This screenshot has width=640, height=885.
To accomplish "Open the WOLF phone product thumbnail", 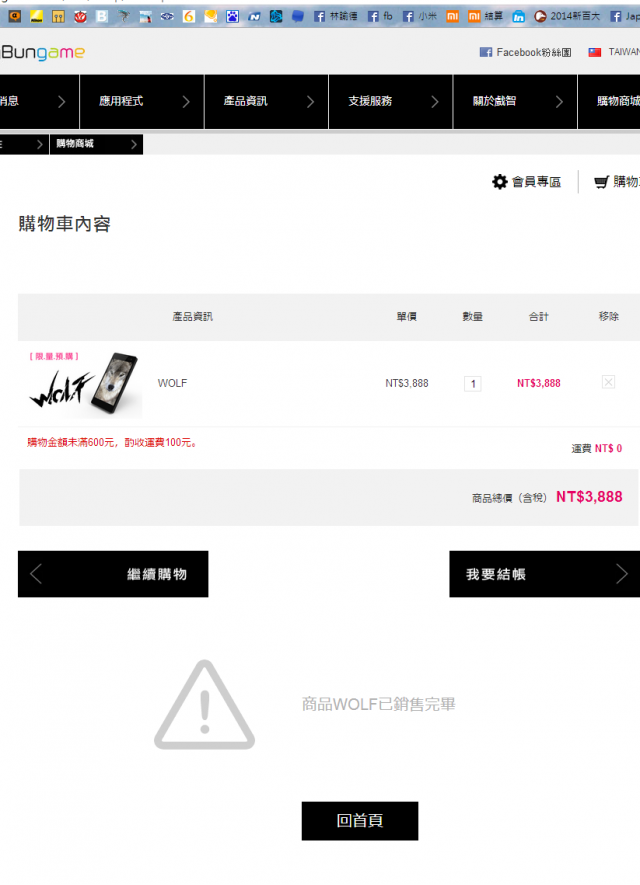I will [85, 384].
